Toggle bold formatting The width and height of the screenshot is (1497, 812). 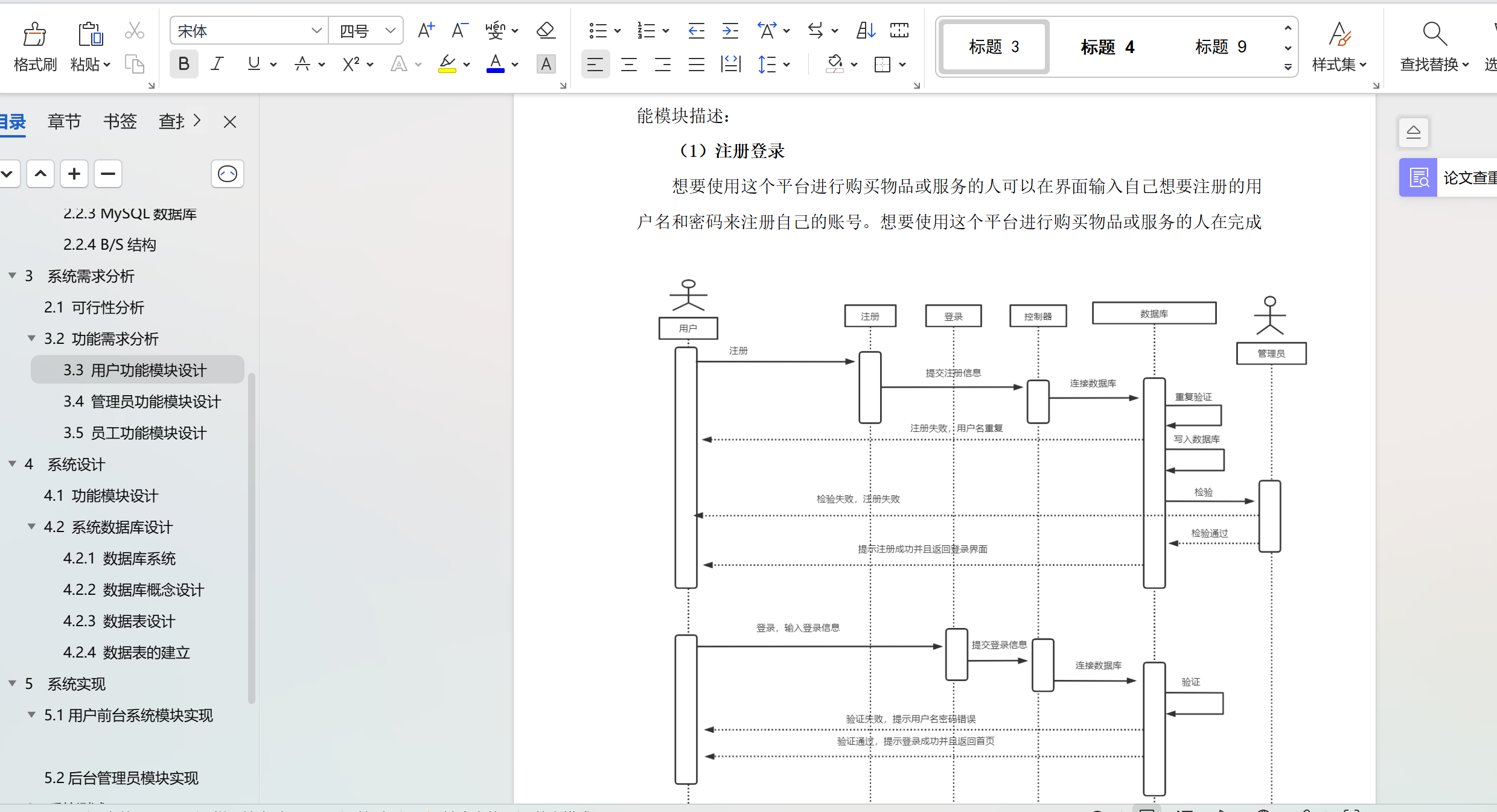(184, 64)
